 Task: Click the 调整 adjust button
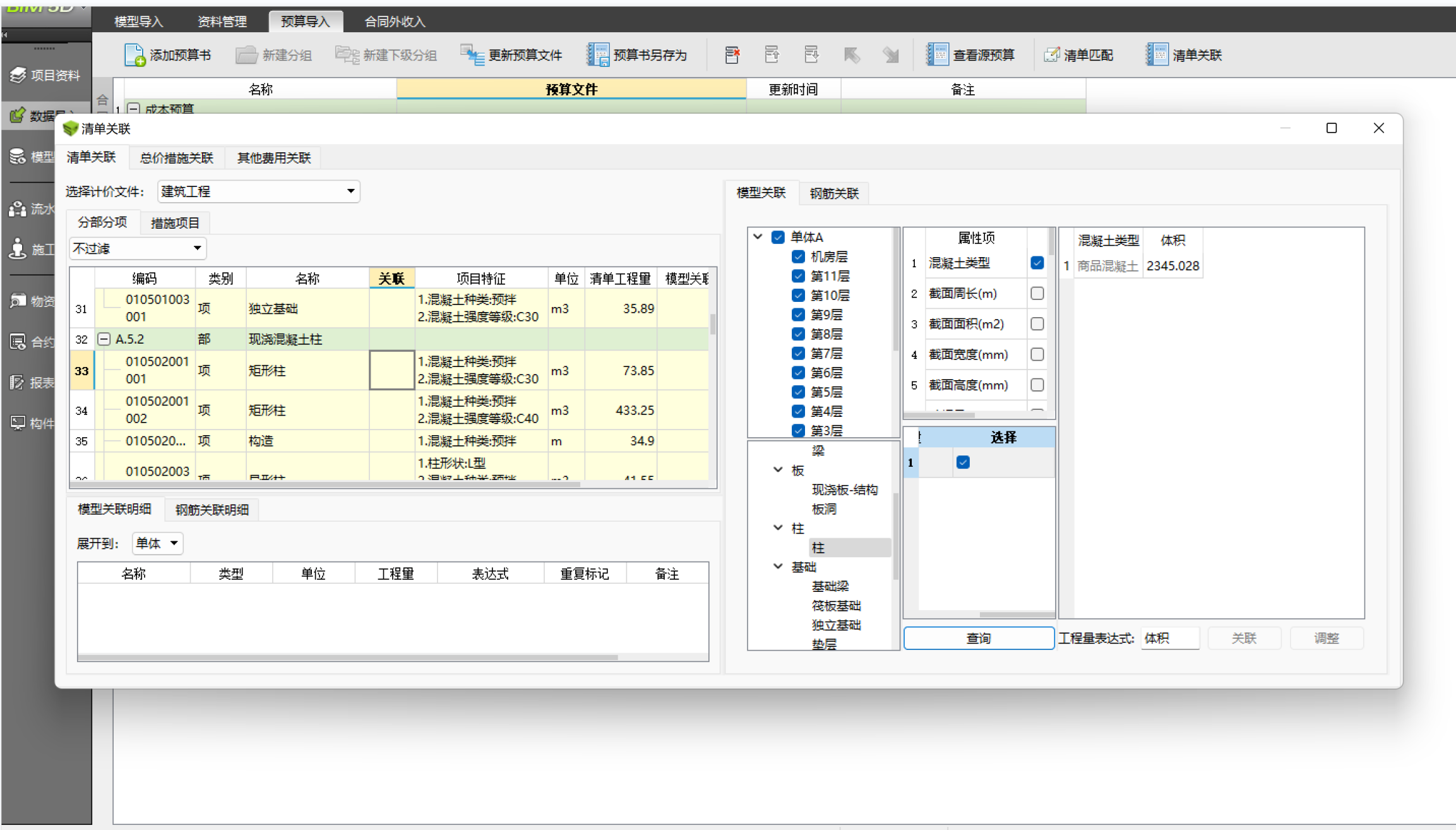coord(1327,638)
